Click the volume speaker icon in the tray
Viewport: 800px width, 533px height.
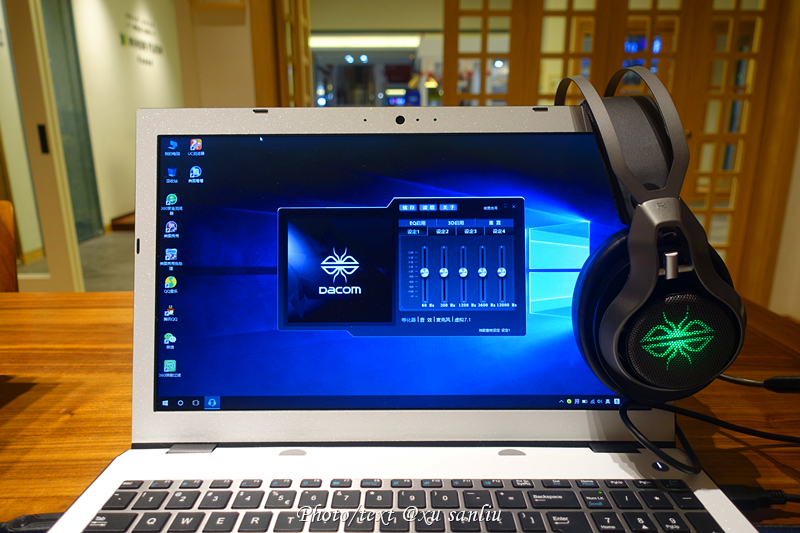pyautogui.click(x=599, y=401)
